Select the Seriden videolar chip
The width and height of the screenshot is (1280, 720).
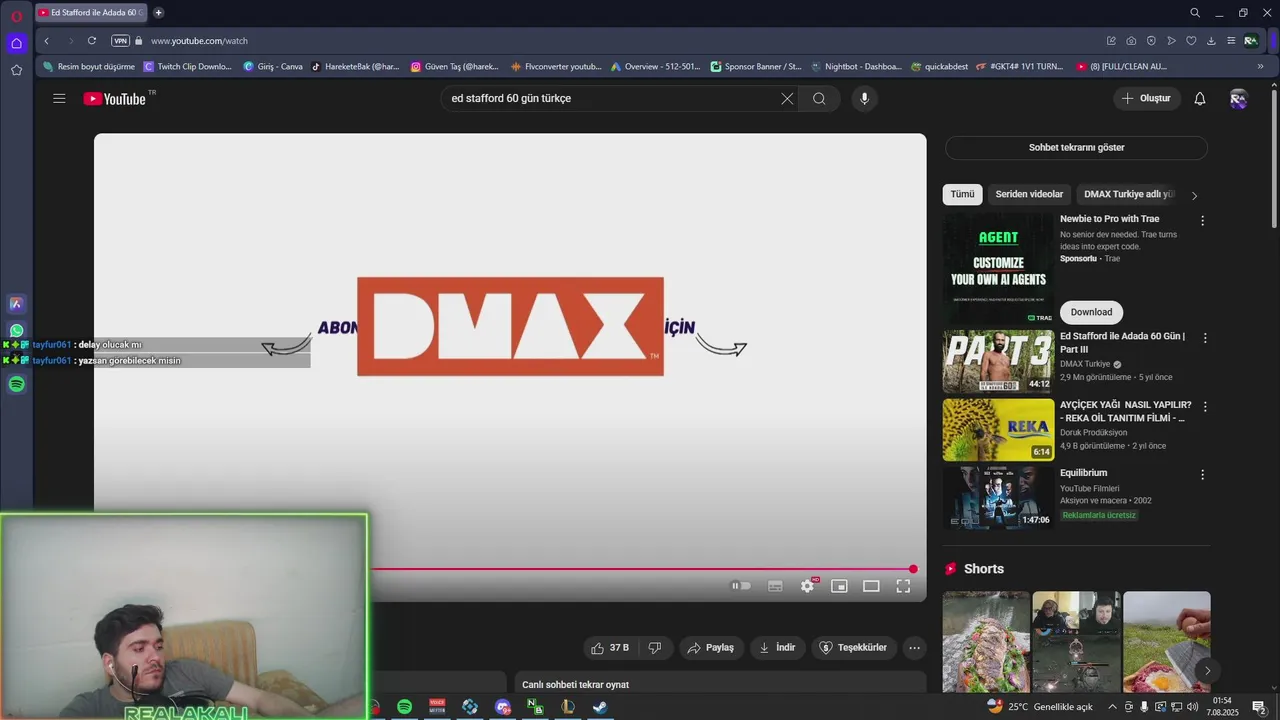[x=1029, y=194]
